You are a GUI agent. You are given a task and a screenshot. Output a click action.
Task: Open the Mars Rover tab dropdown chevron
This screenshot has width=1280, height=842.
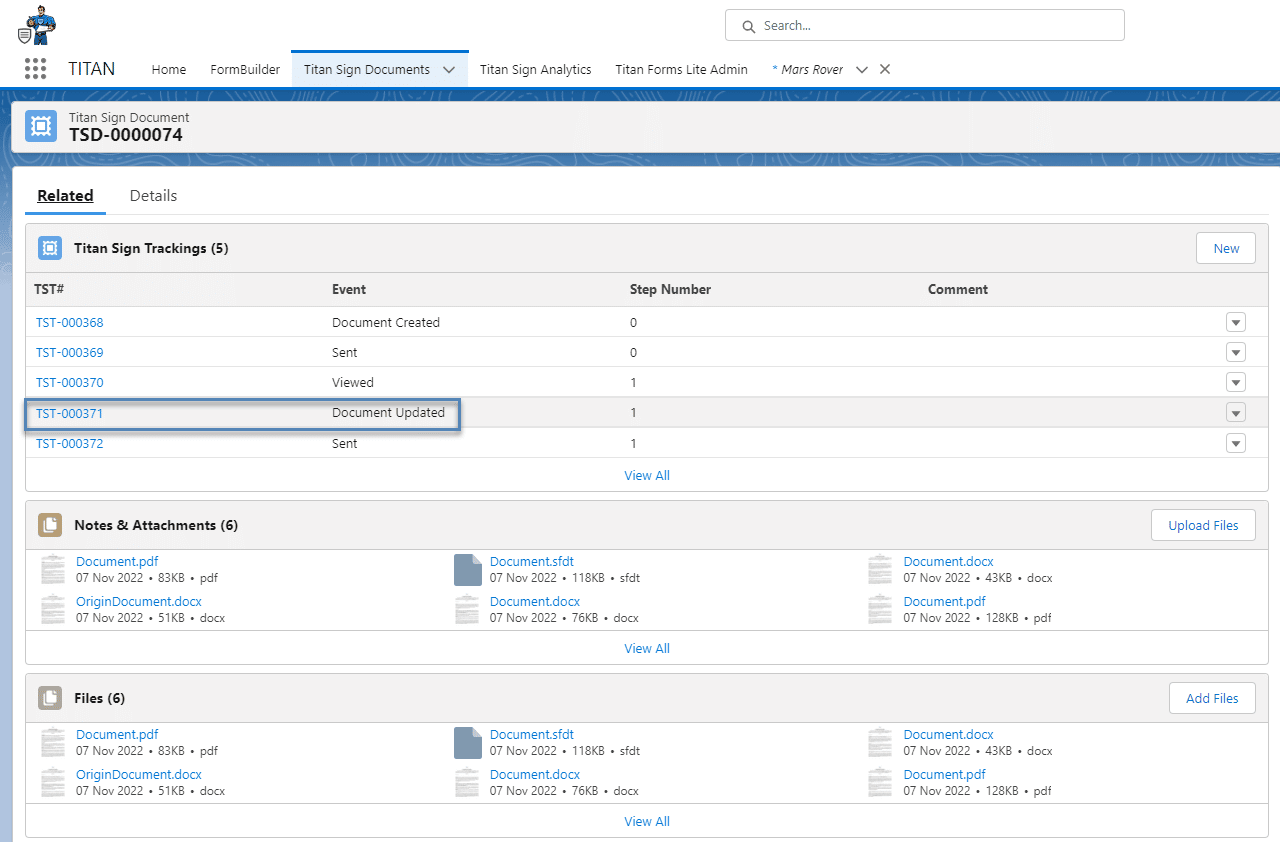pos(862,70)
